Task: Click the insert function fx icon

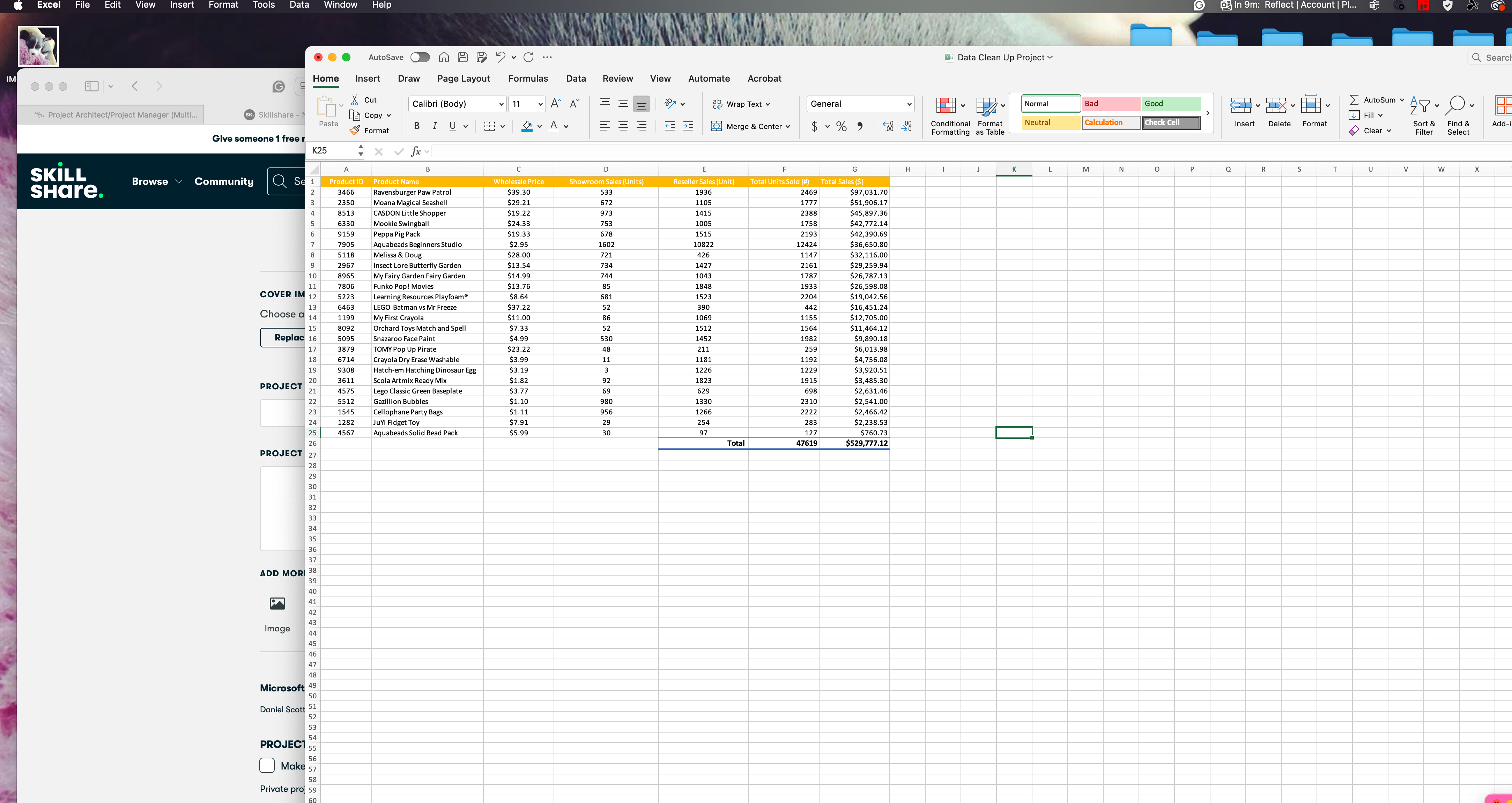Action: pyautogui.click(x=416, y=151)
